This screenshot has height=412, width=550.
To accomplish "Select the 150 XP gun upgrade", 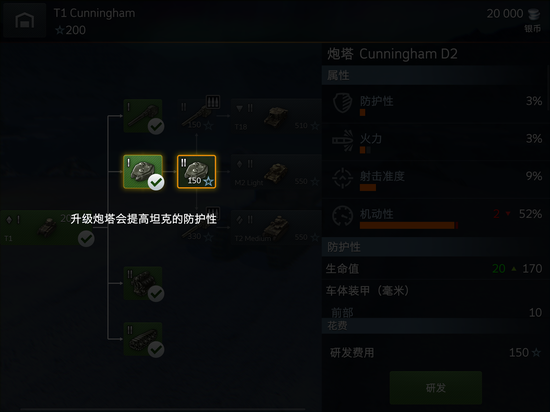I will [196, 116].
